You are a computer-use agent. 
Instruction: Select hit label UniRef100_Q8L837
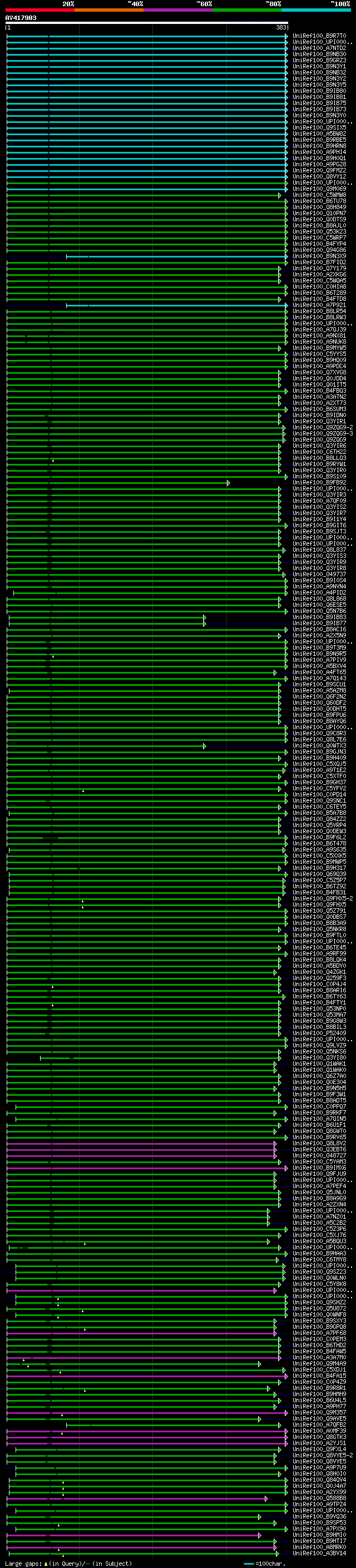(319, 550)
